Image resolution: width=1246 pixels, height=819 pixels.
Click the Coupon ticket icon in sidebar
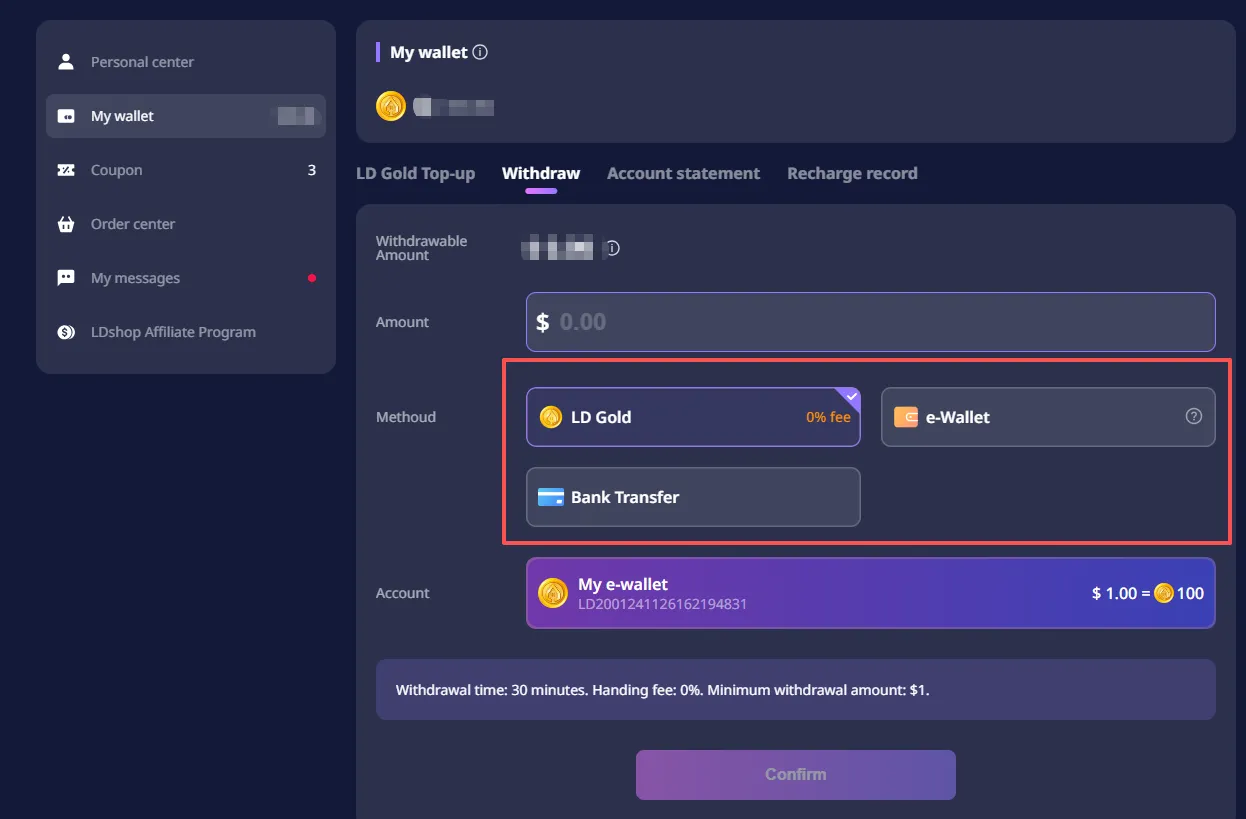tap(66, 170)
